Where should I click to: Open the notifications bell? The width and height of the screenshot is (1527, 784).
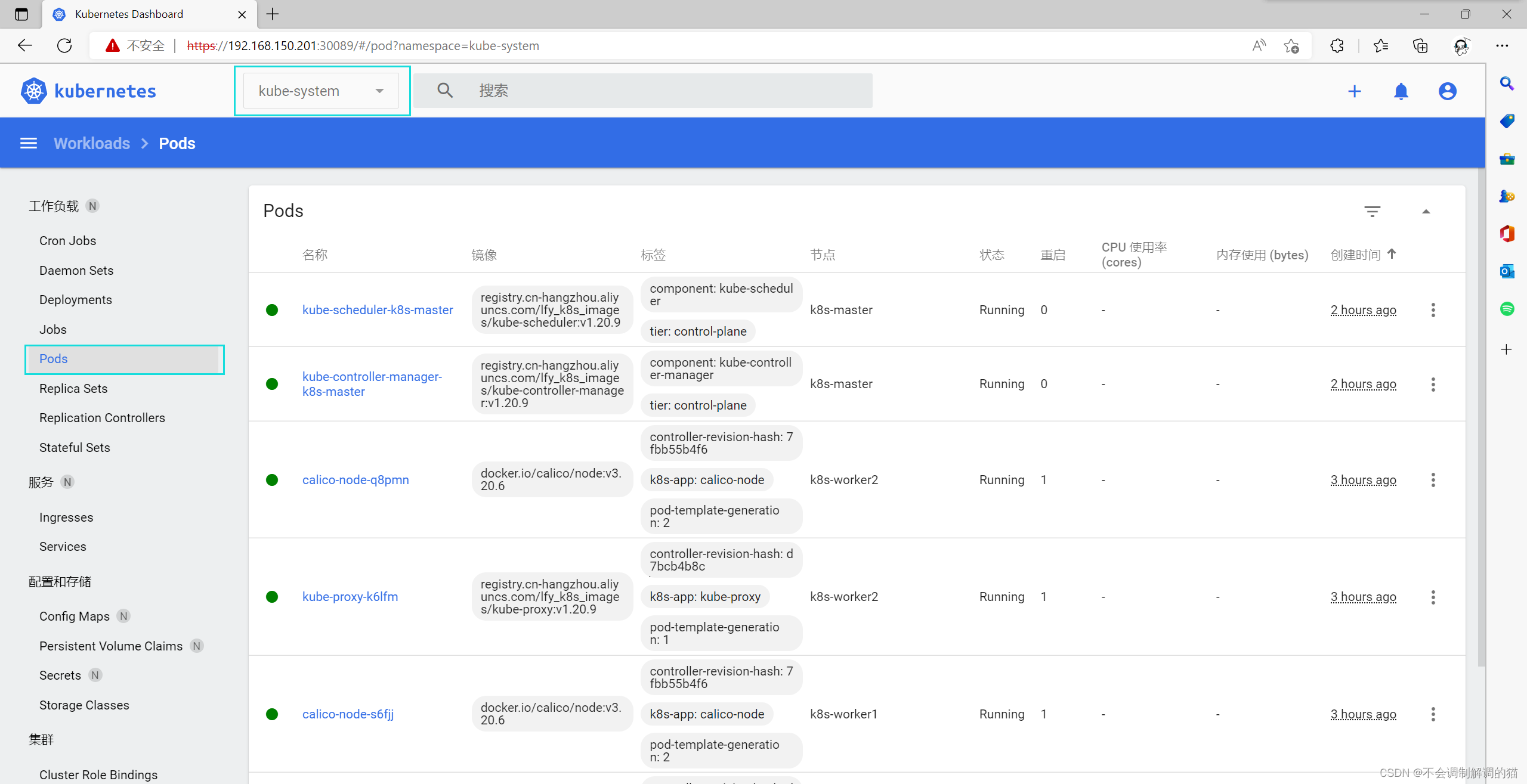[x=1401, y=91]
